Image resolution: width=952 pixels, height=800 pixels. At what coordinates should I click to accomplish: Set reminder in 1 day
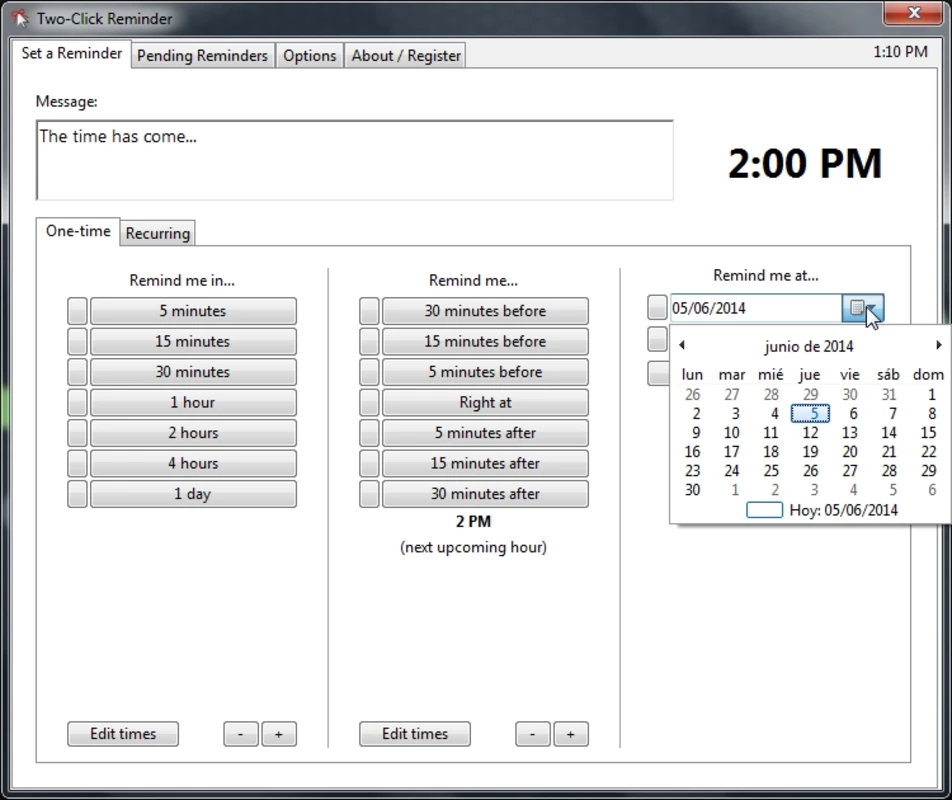(x=193, y=493)
